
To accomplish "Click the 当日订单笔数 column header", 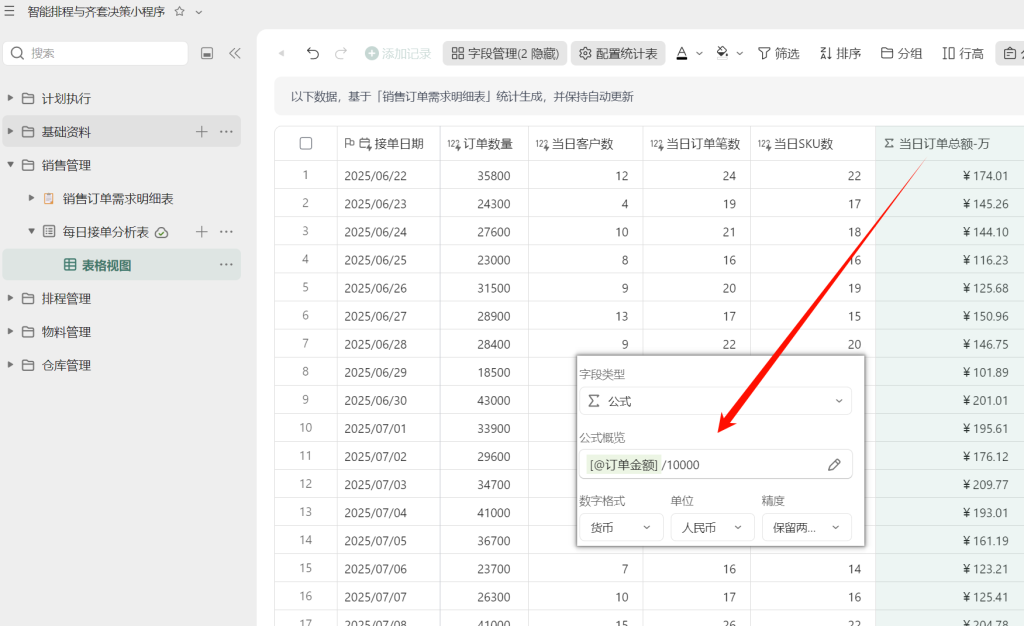I will click(697, 144).
